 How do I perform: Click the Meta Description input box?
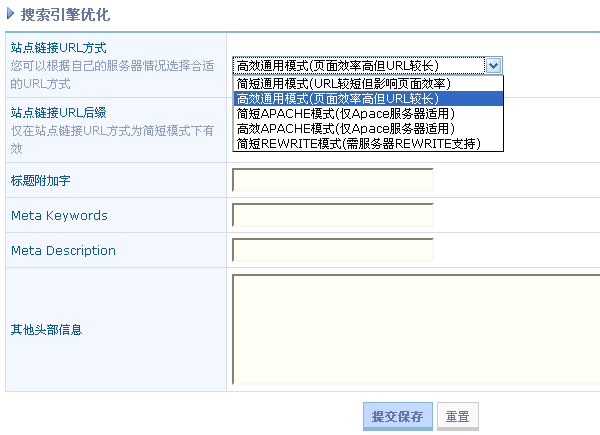pyautogui.click(x=332, y=250)
